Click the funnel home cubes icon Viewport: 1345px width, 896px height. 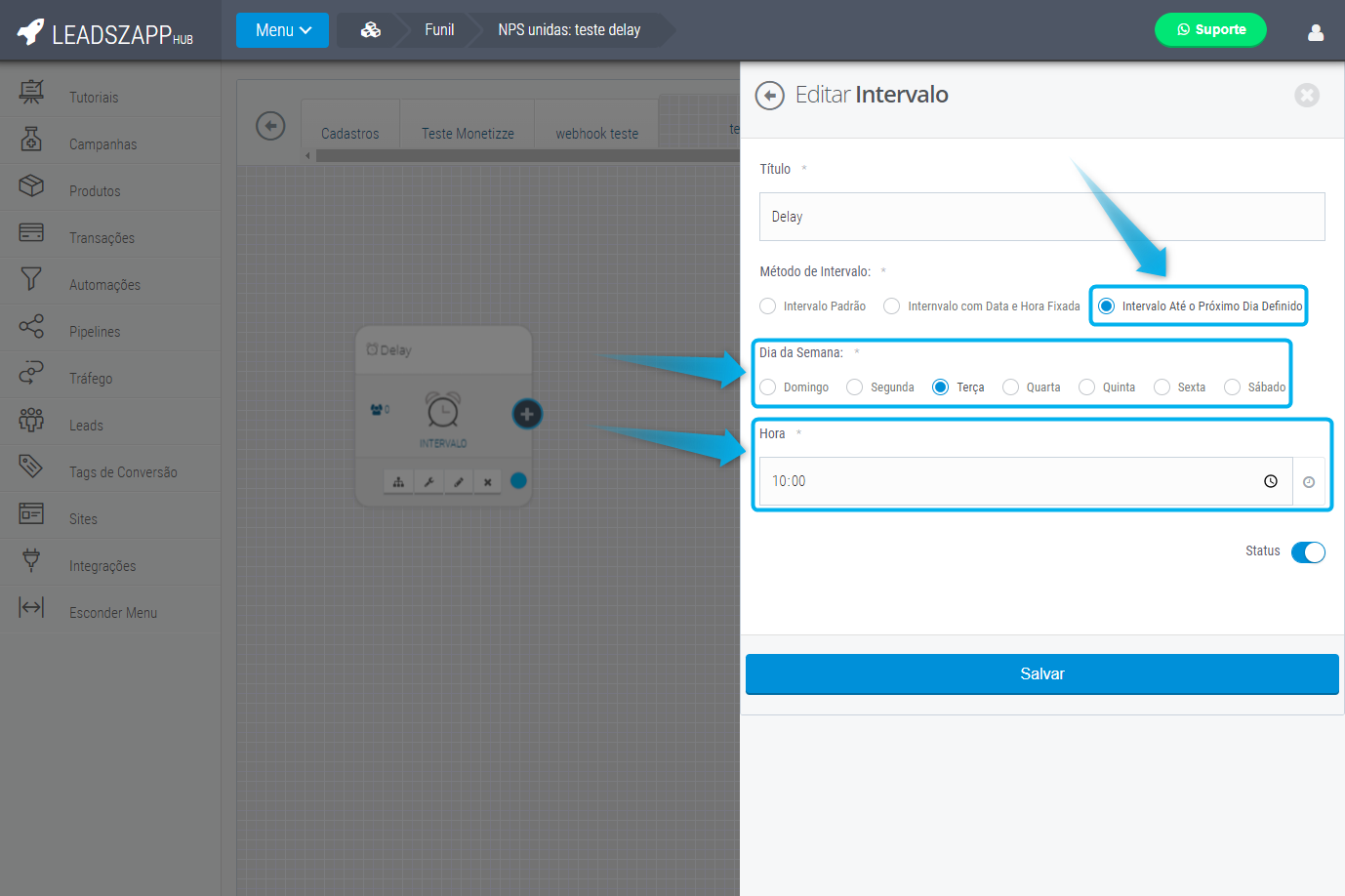click(x=371, y=30)
